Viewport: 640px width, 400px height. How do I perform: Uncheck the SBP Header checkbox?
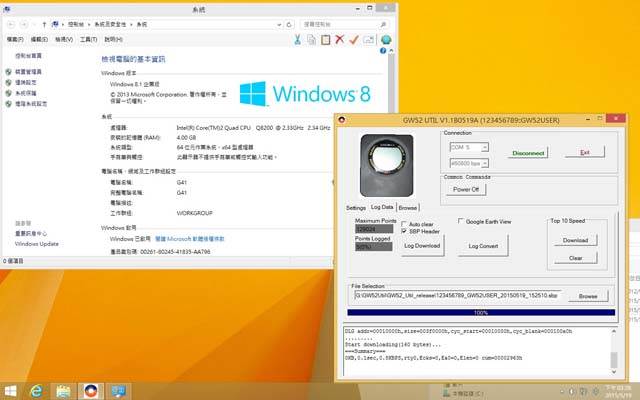click(406, 231)
